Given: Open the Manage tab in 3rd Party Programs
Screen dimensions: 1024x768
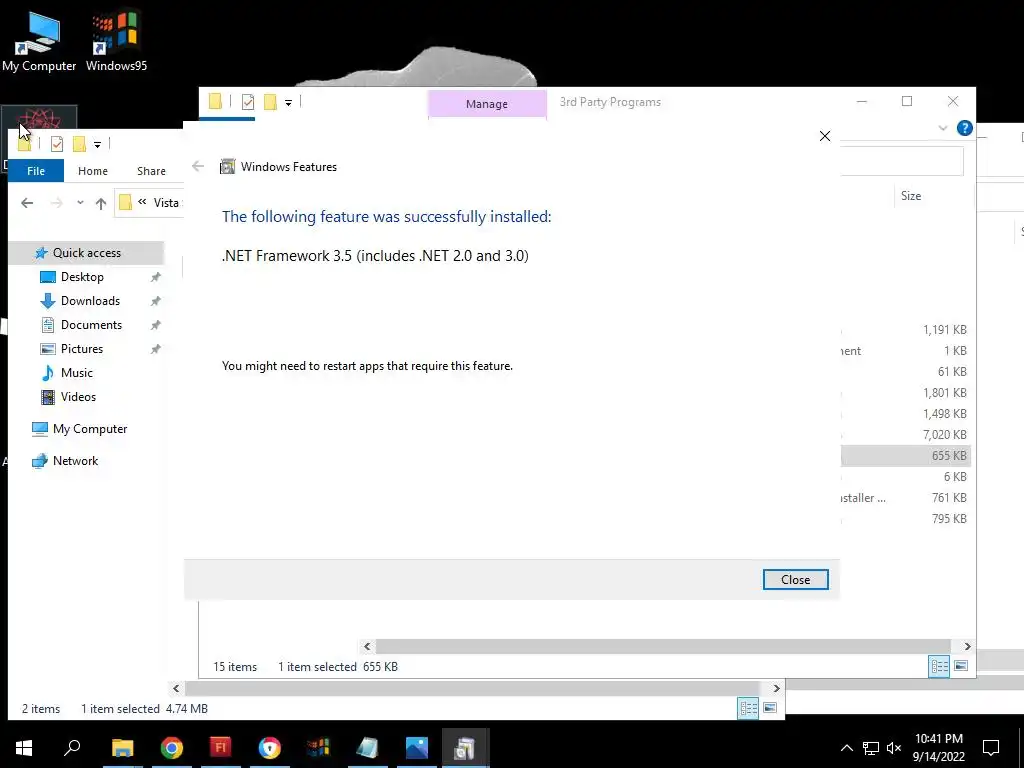Looking at the screenshot, I should point(487,104).
